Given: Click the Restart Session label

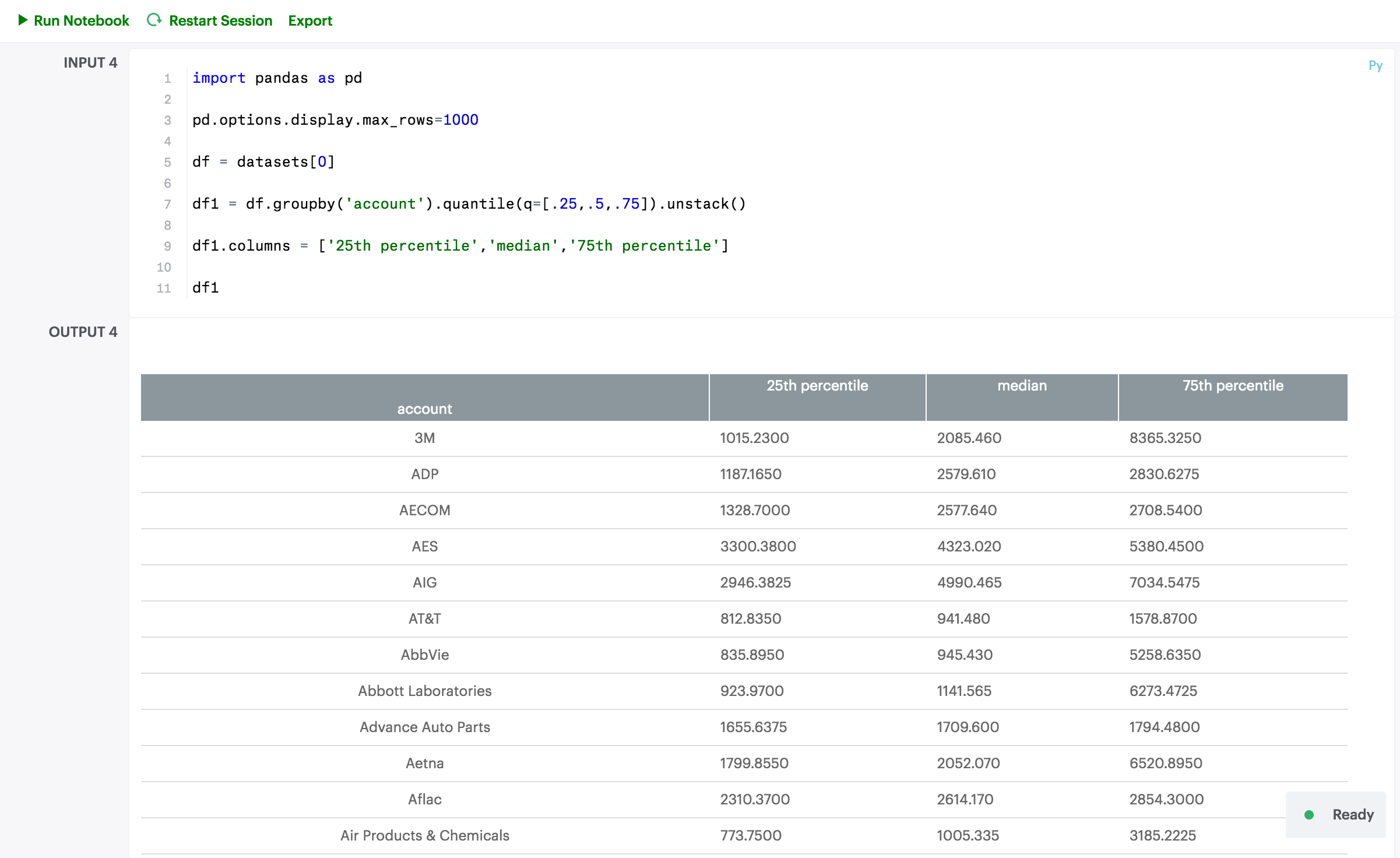Looking at the screenshot, I should pos(220,20).
